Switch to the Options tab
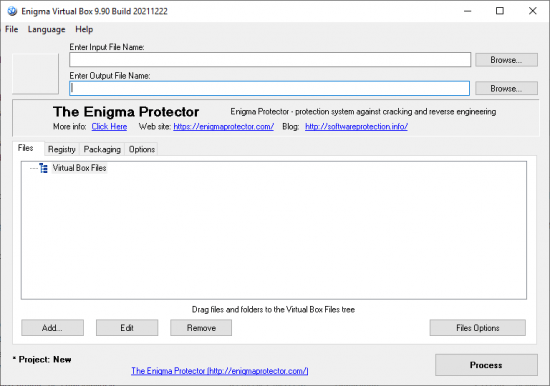 pos(142,149)
